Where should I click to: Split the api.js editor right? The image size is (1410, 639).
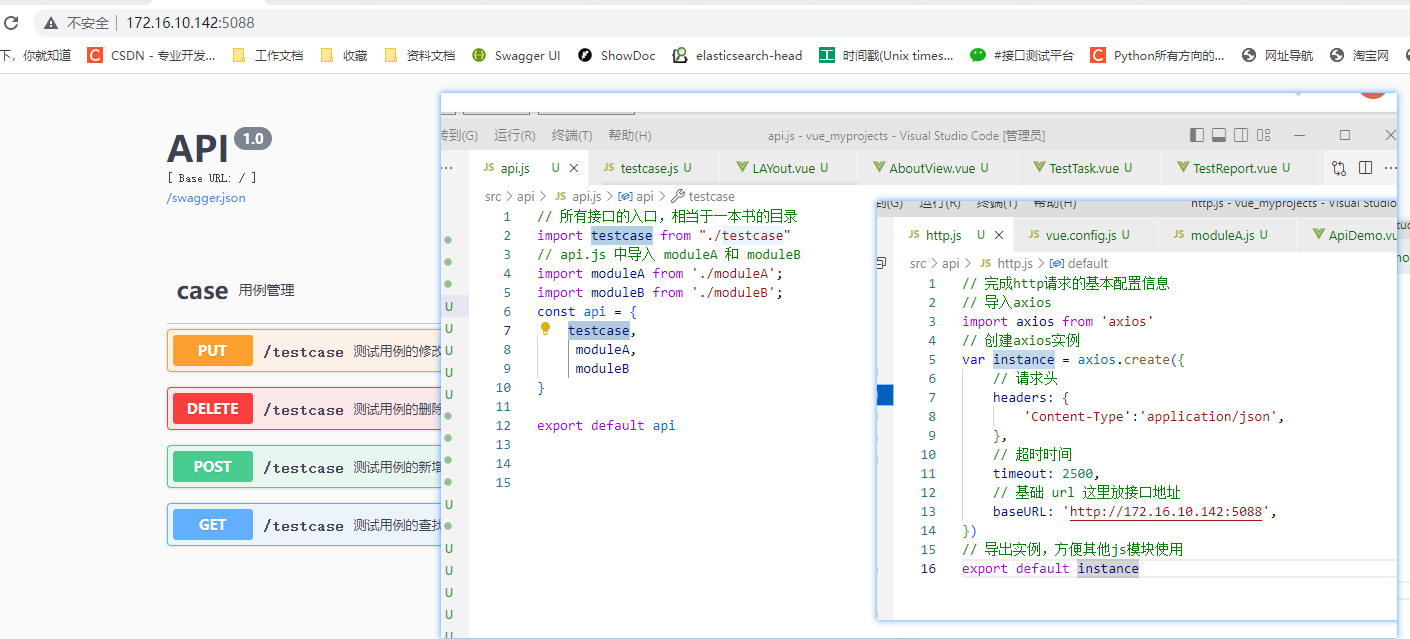(x=1365, y=168)
